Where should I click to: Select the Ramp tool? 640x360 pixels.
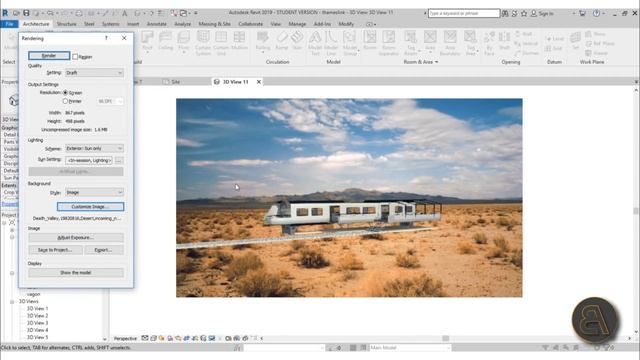click(x=282, y=41)
